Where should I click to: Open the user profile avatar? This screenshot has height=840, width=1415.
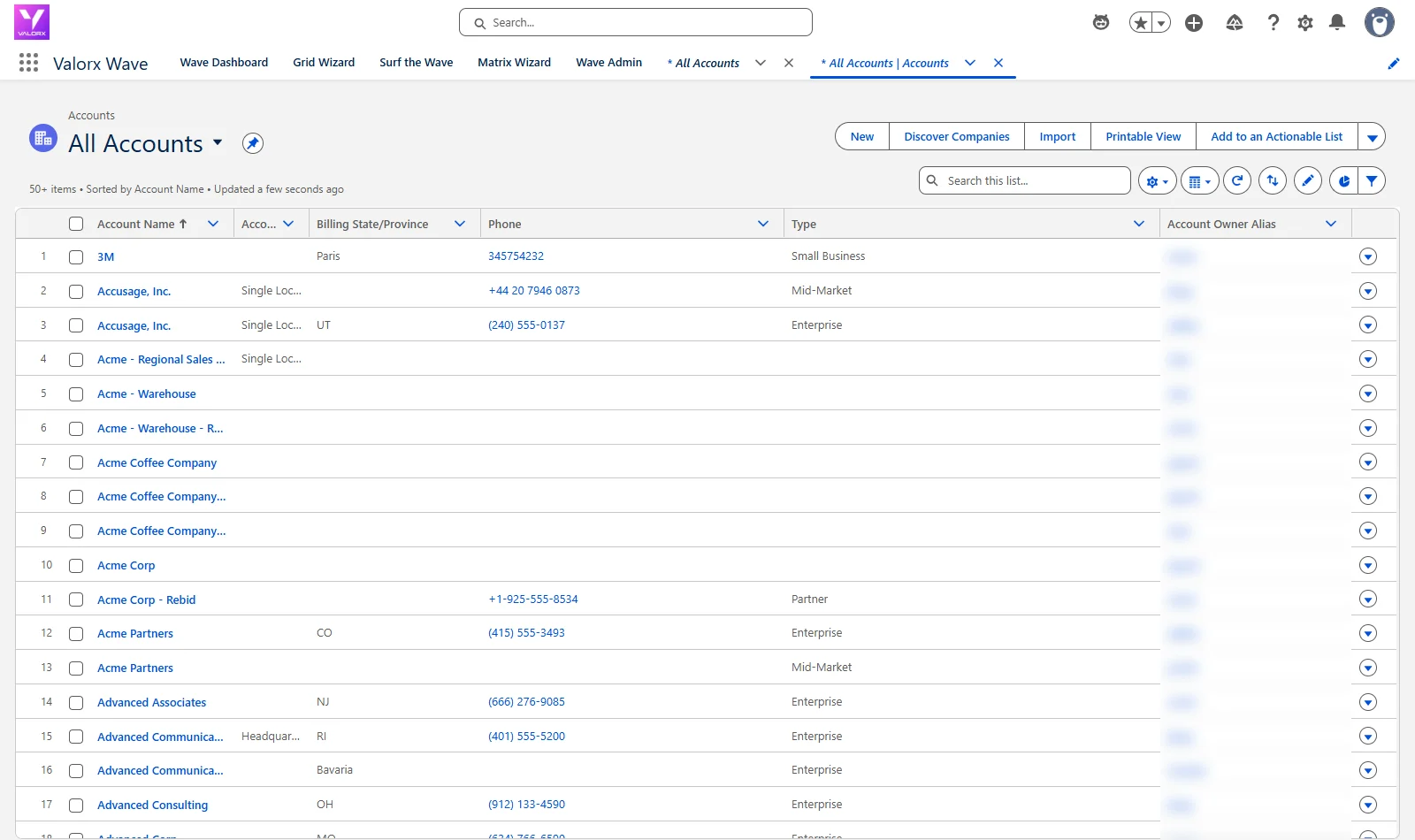(x=1380, y=22)
